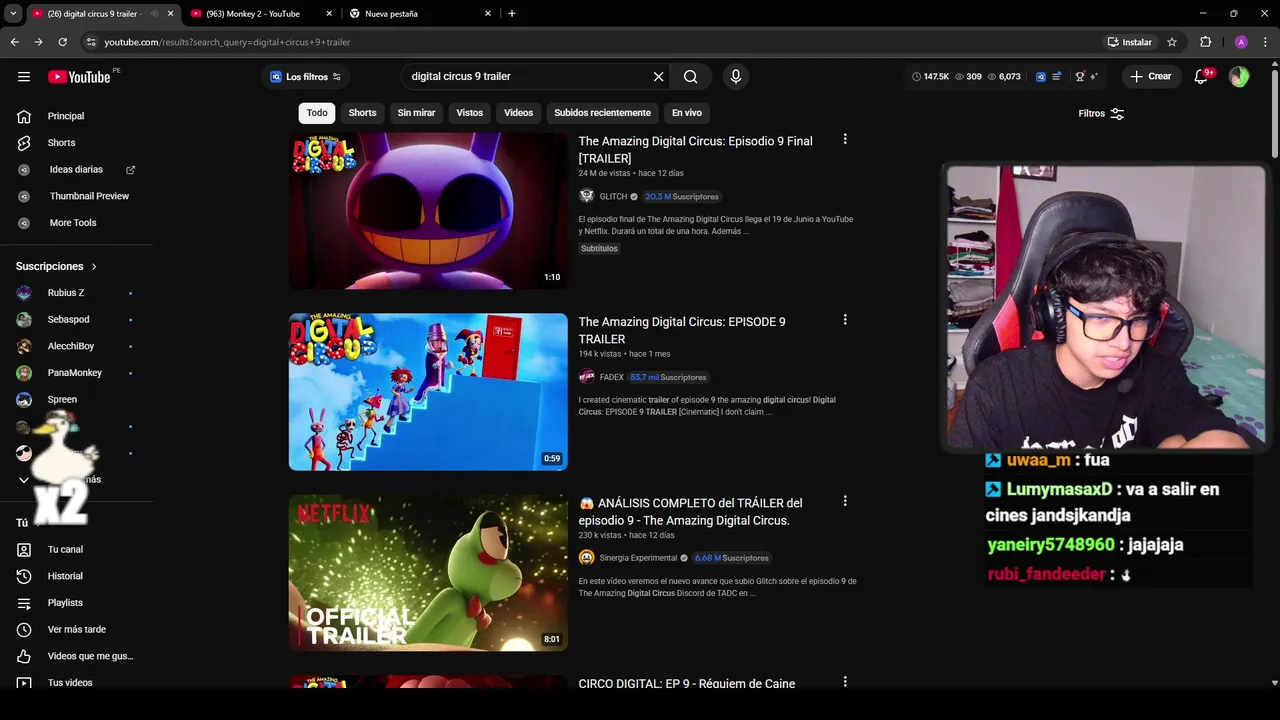The image size is (1280, 720).
Task: Switch to the Monkey 2 - YouTube tab
Action: 262,14
